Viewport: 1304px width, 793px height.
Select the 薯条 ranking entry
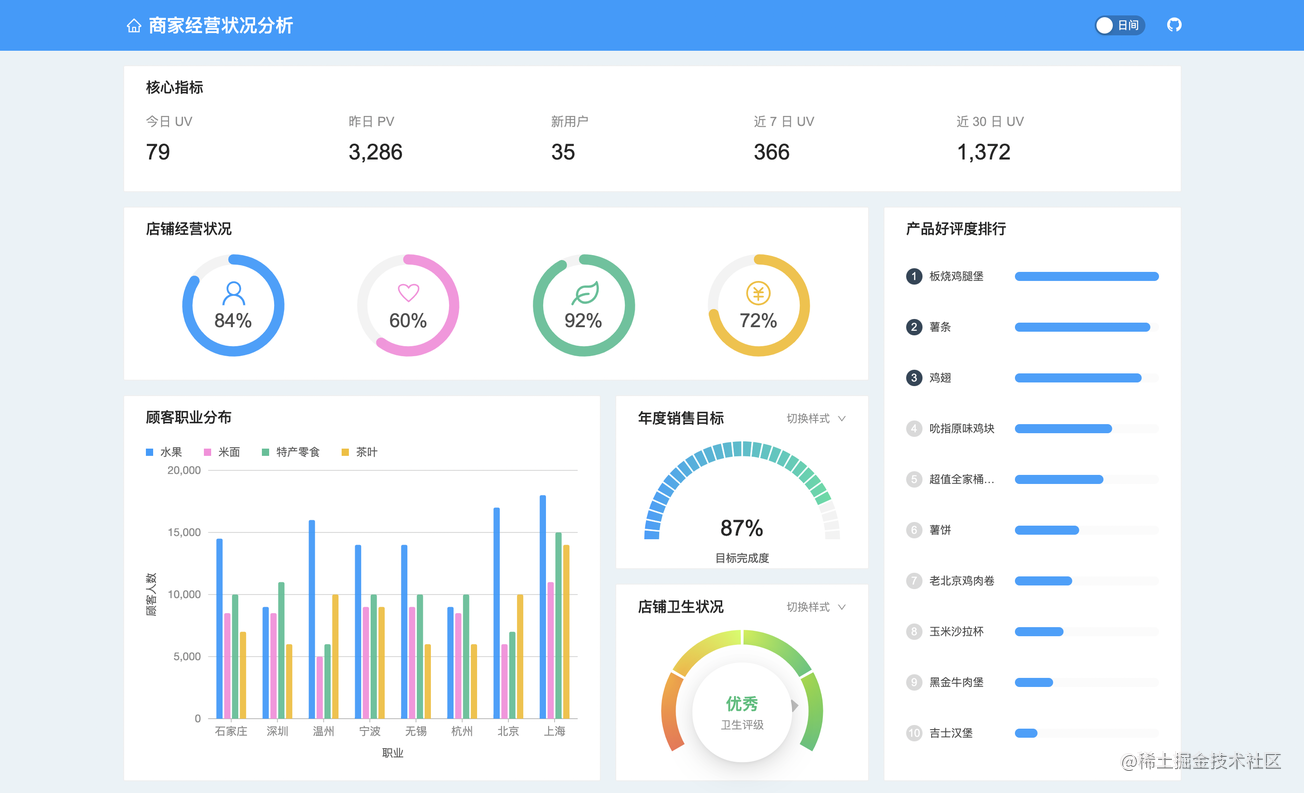[940, 327]
